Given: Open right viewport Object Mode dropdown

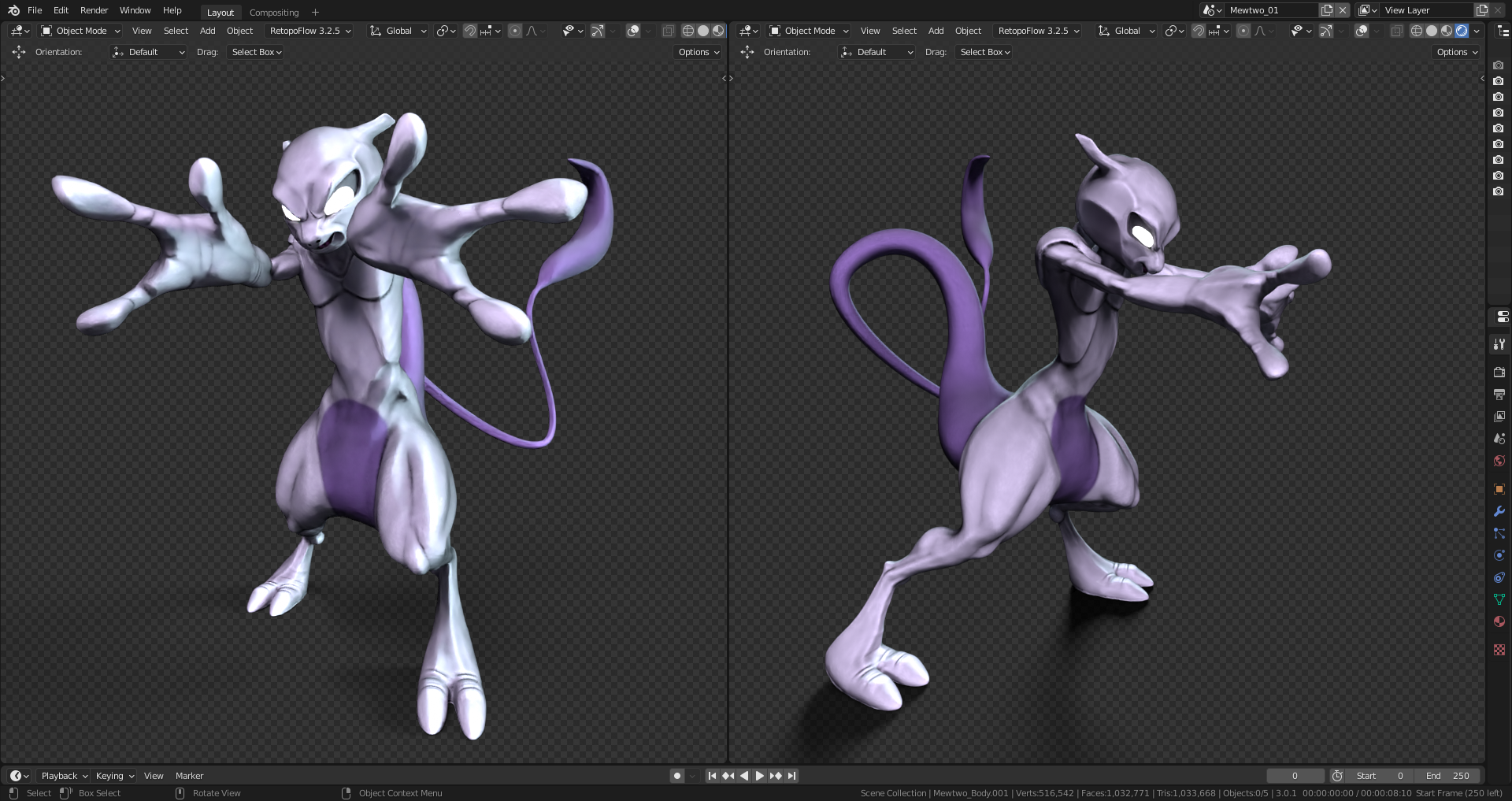Looking at the screenshot, I should point(809,31).
